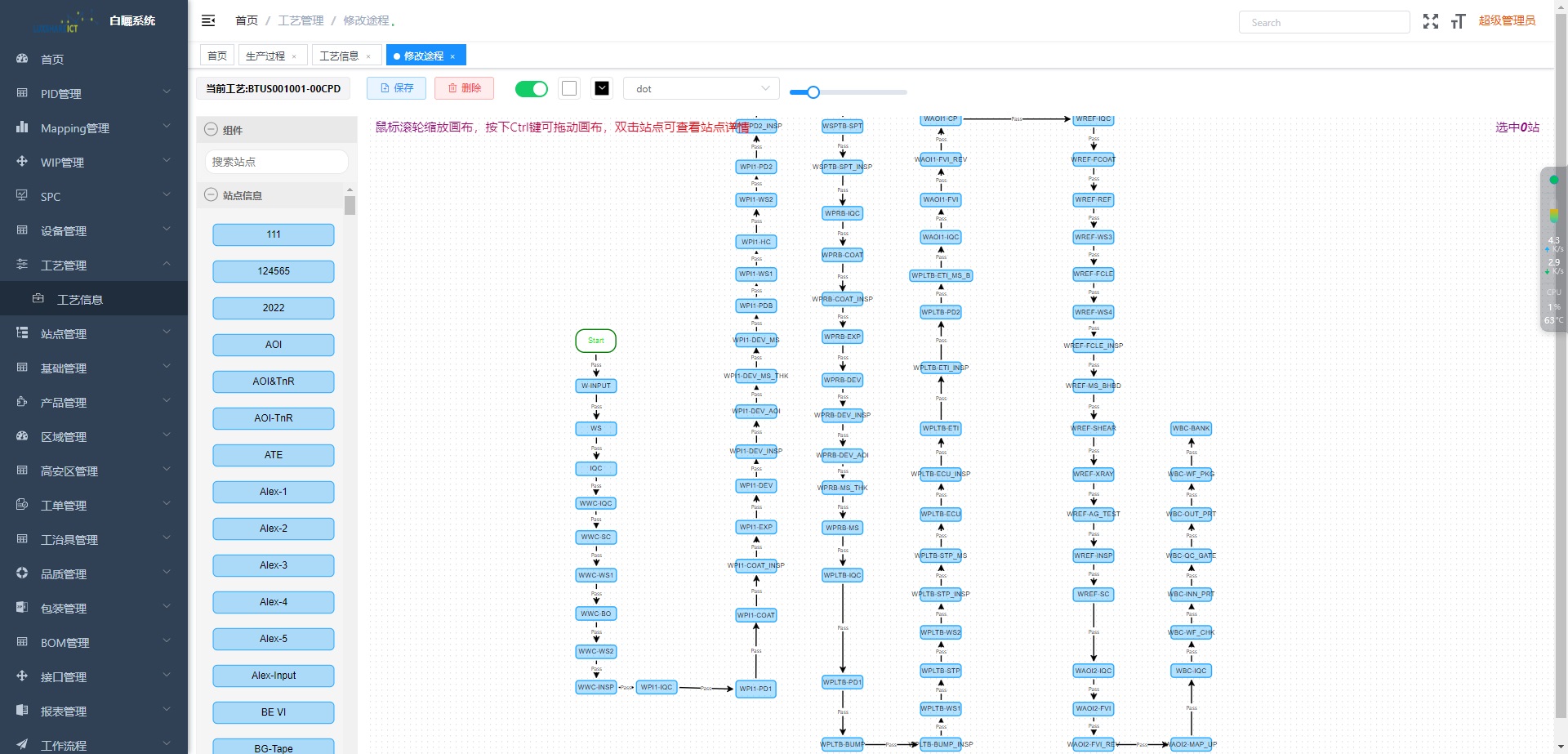Click the 工单管理 sidebar icon
Viewport: 1568px width, 754px height.
coord(22,505)
